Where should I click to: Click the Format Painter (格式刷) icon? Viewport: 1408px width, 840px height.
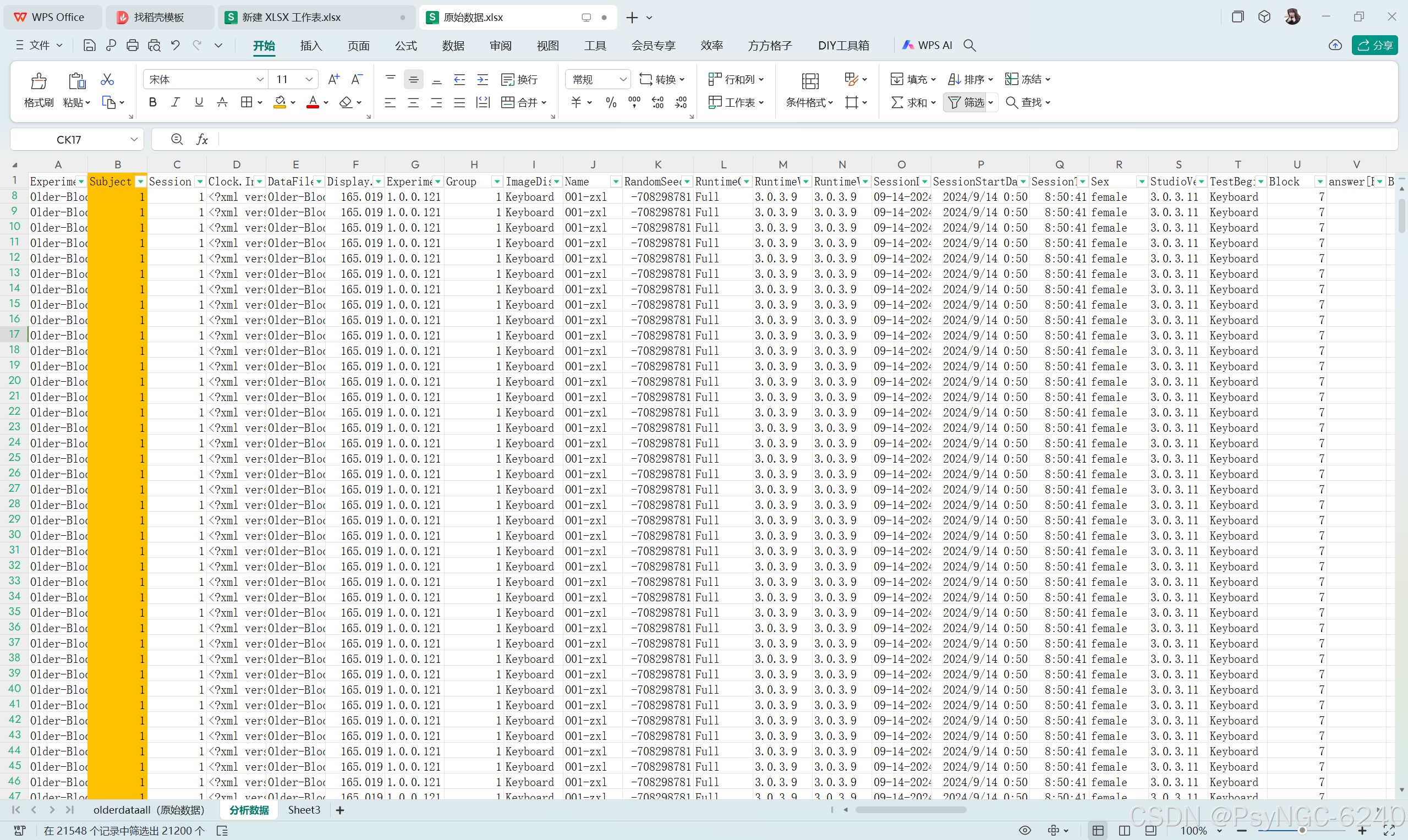click(x=39, y=81)
